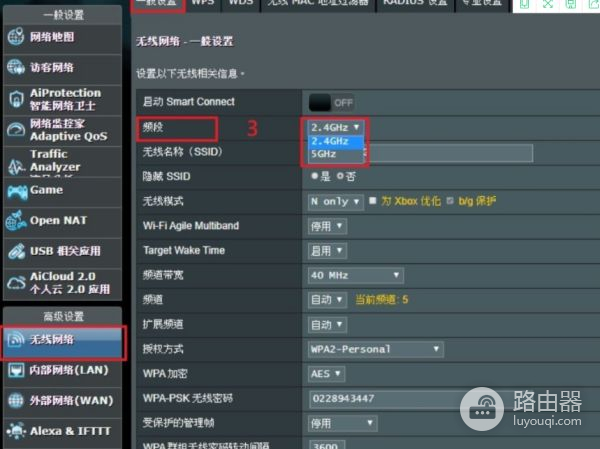Open Game menu entry
This screenshot has width=600, height=449.
pos(62,191)
